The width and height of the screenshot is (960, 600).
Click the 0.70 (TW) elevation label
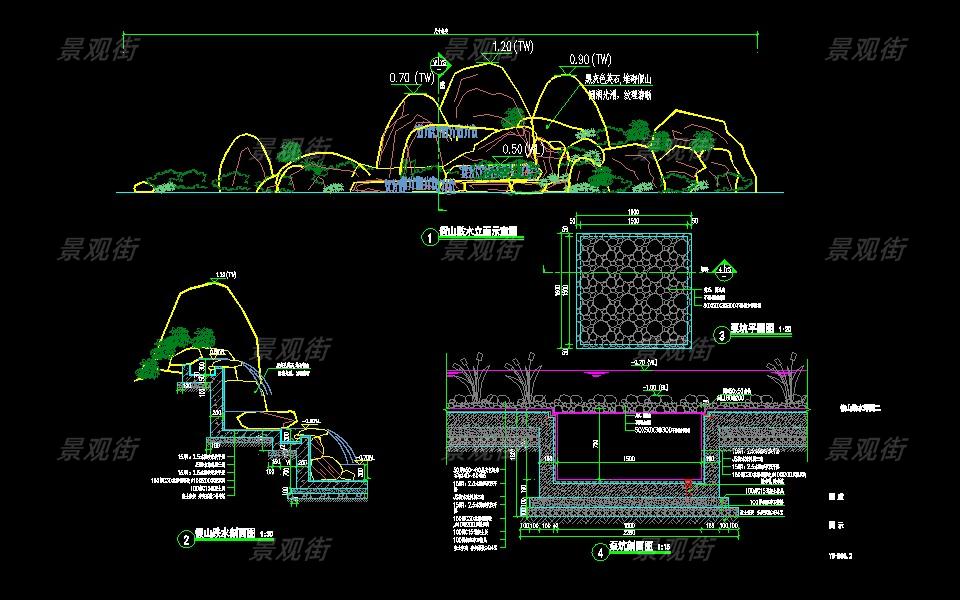(412, 77)
